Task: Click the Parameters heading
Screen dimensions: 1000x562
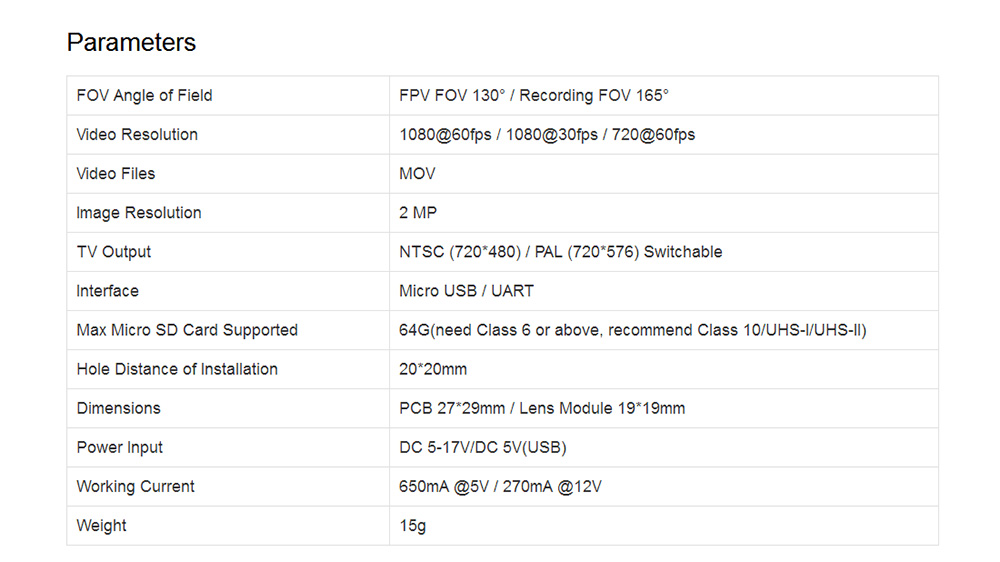Action: point(131,43)
